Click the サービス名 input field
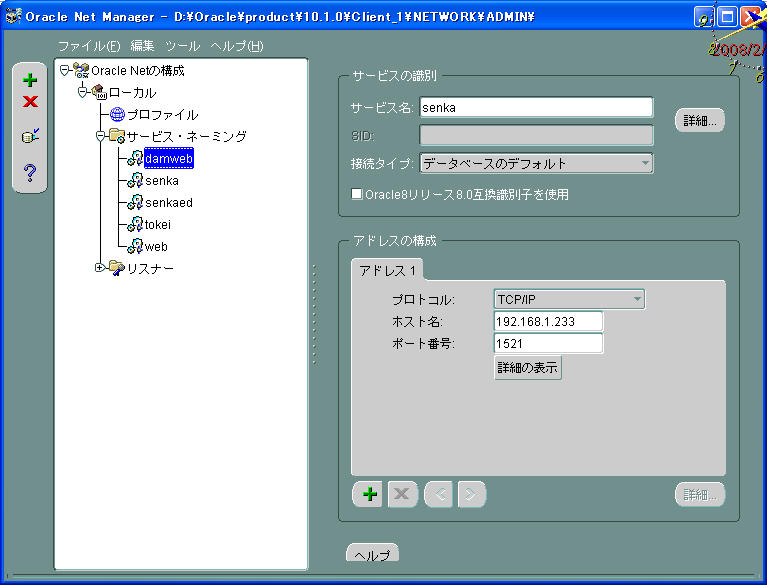The width and height of the screenshot is (767, 585). [536, 107]
